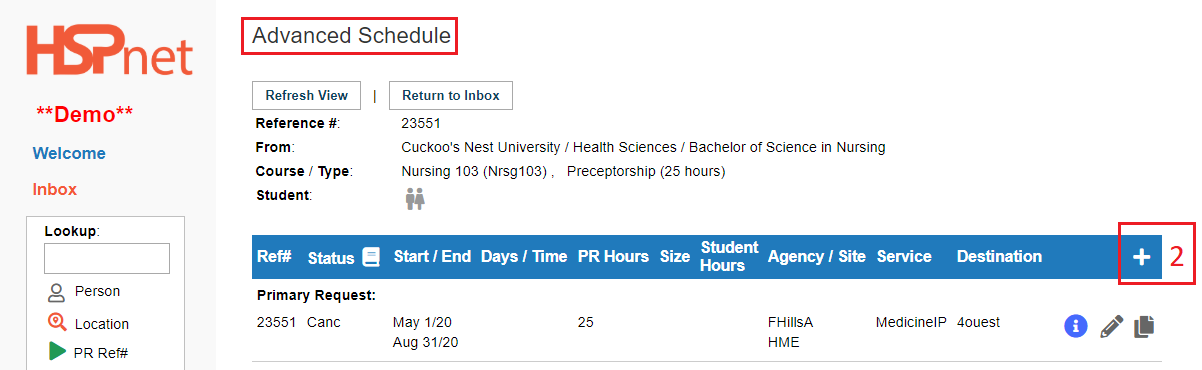Edit request 23551 with pencil icon
Image resolution: width=1202 pixels, height=370 pixels.
click(1111, 326)
